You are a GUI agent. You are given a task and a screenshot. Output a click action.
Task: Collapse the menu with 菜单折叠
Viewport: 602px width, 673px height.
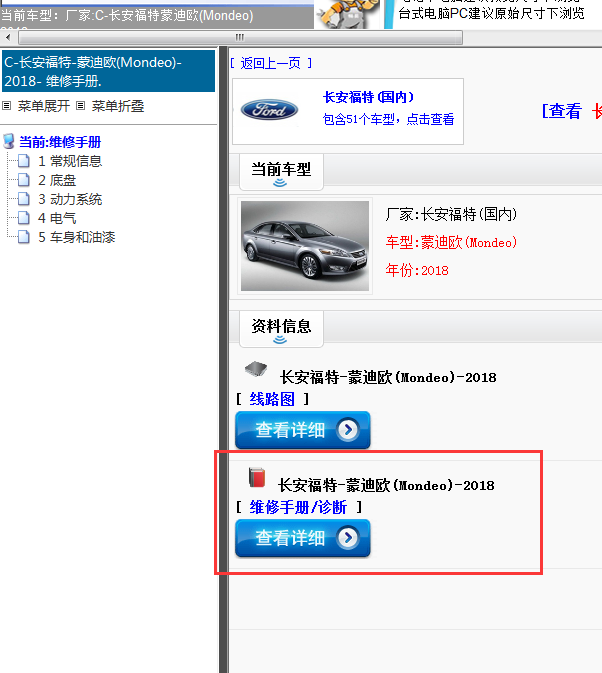(x=118, y=106)
